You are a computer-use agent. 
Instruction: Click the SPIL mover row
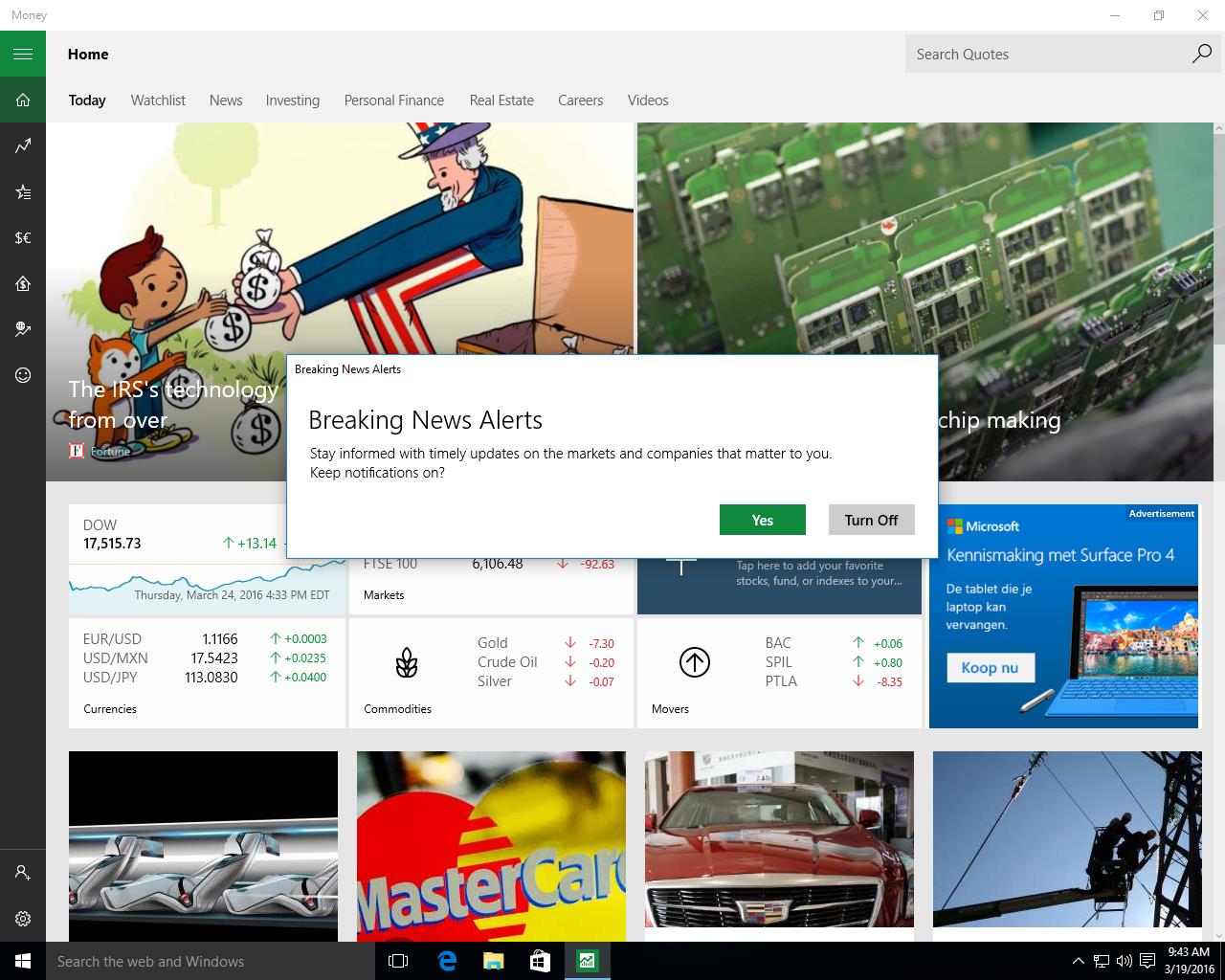pyautogui.click(x=834, y=662)
